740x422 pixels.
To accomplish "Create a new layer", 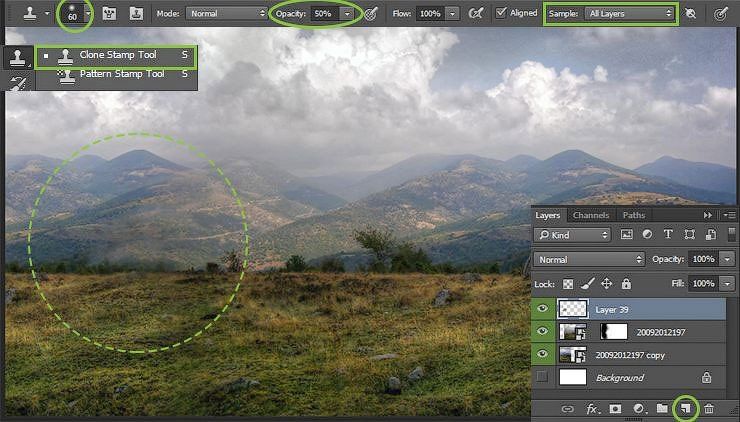I will [685, 409].
